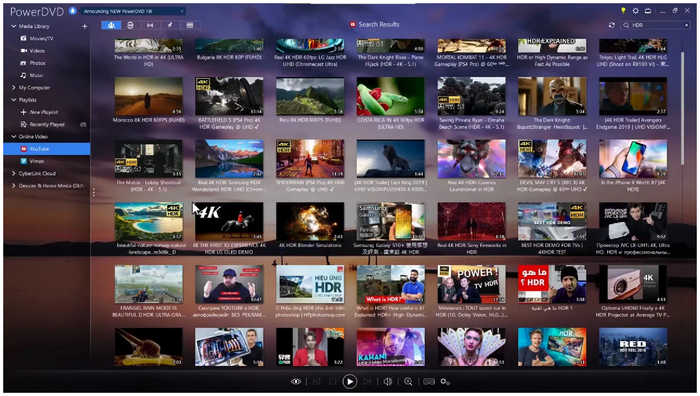
Task: Open the VR headset mode icon
Action: (x=429, y=382)
